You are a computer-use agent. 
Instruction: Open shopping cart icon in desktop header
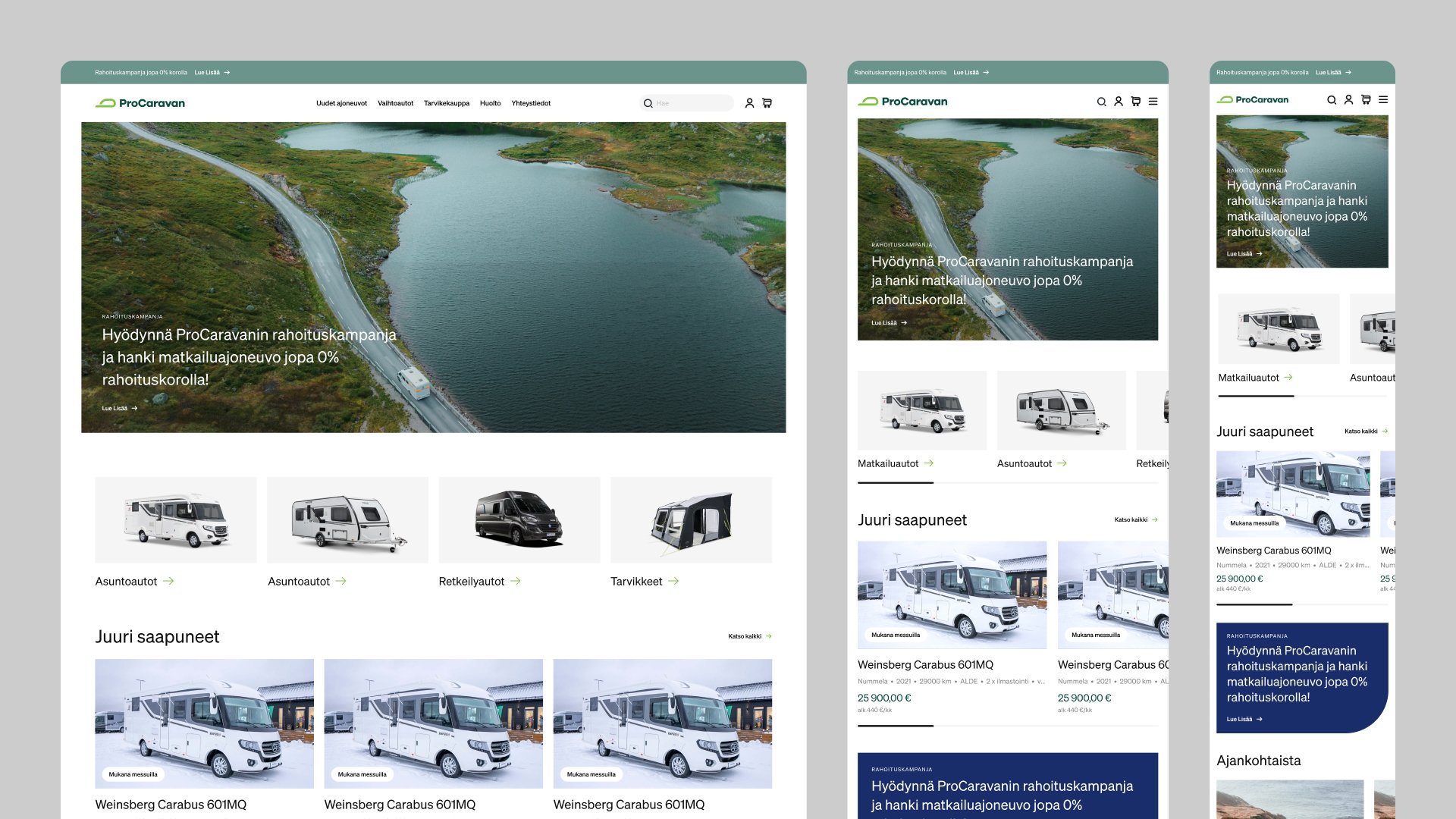[767, 103]
